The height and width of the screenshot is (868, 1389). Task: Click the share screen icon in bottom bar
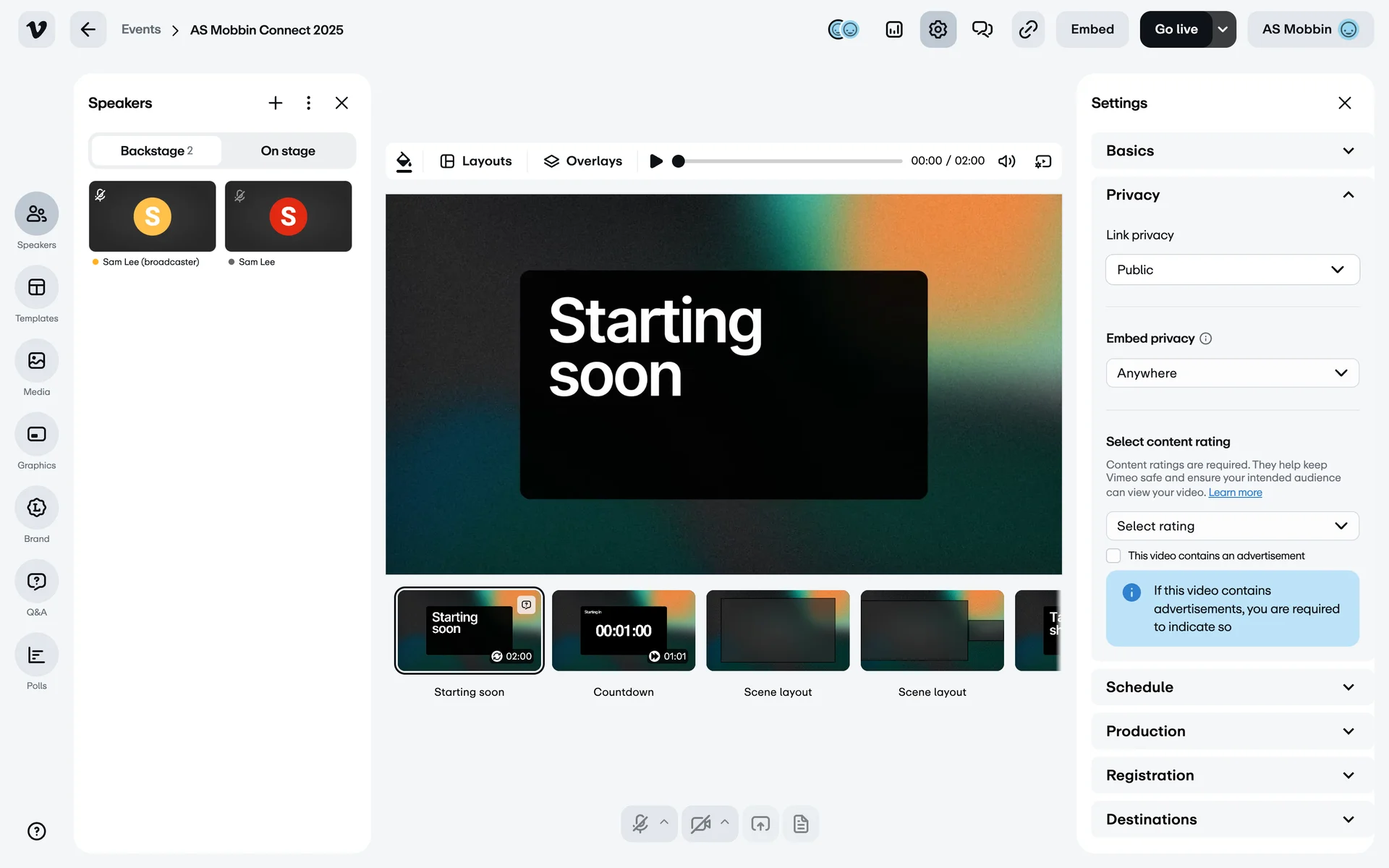point(760,824)
